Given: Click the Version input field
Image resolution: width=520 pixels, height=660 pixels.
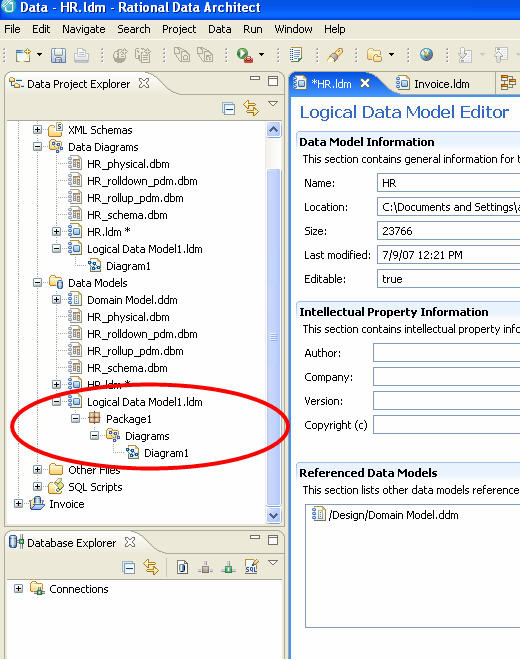Looking at the screenshot, I should (x=447, y=401).
